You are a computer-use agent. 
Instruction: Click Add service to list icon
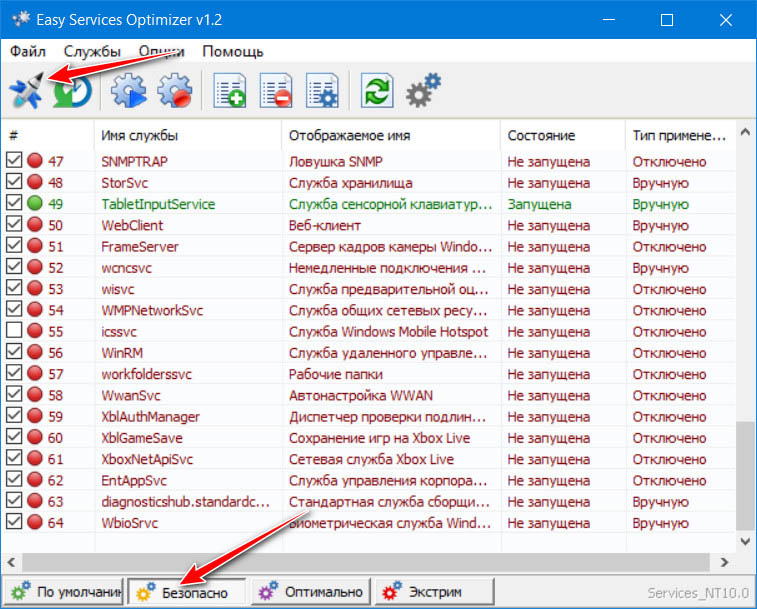click(x=230, y=90)
